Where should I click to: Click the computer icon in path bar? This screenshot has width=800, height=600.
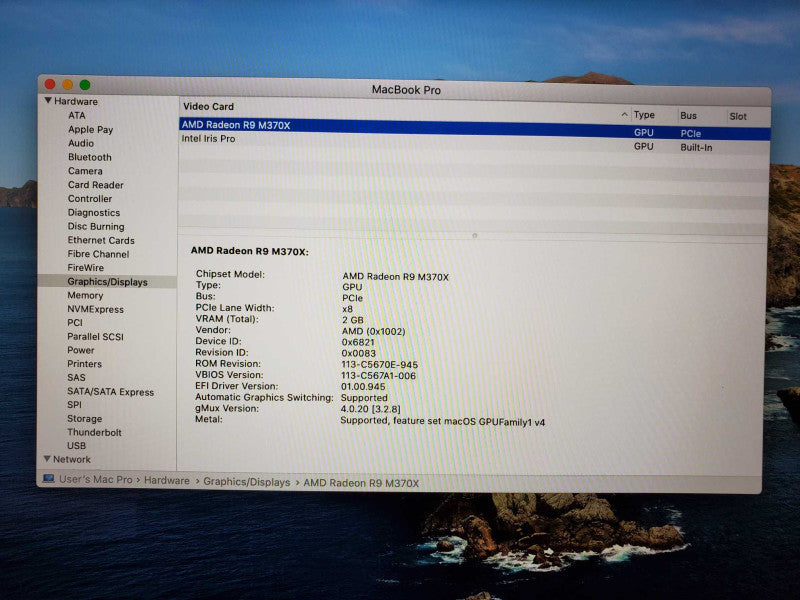(x=48, y=479)
